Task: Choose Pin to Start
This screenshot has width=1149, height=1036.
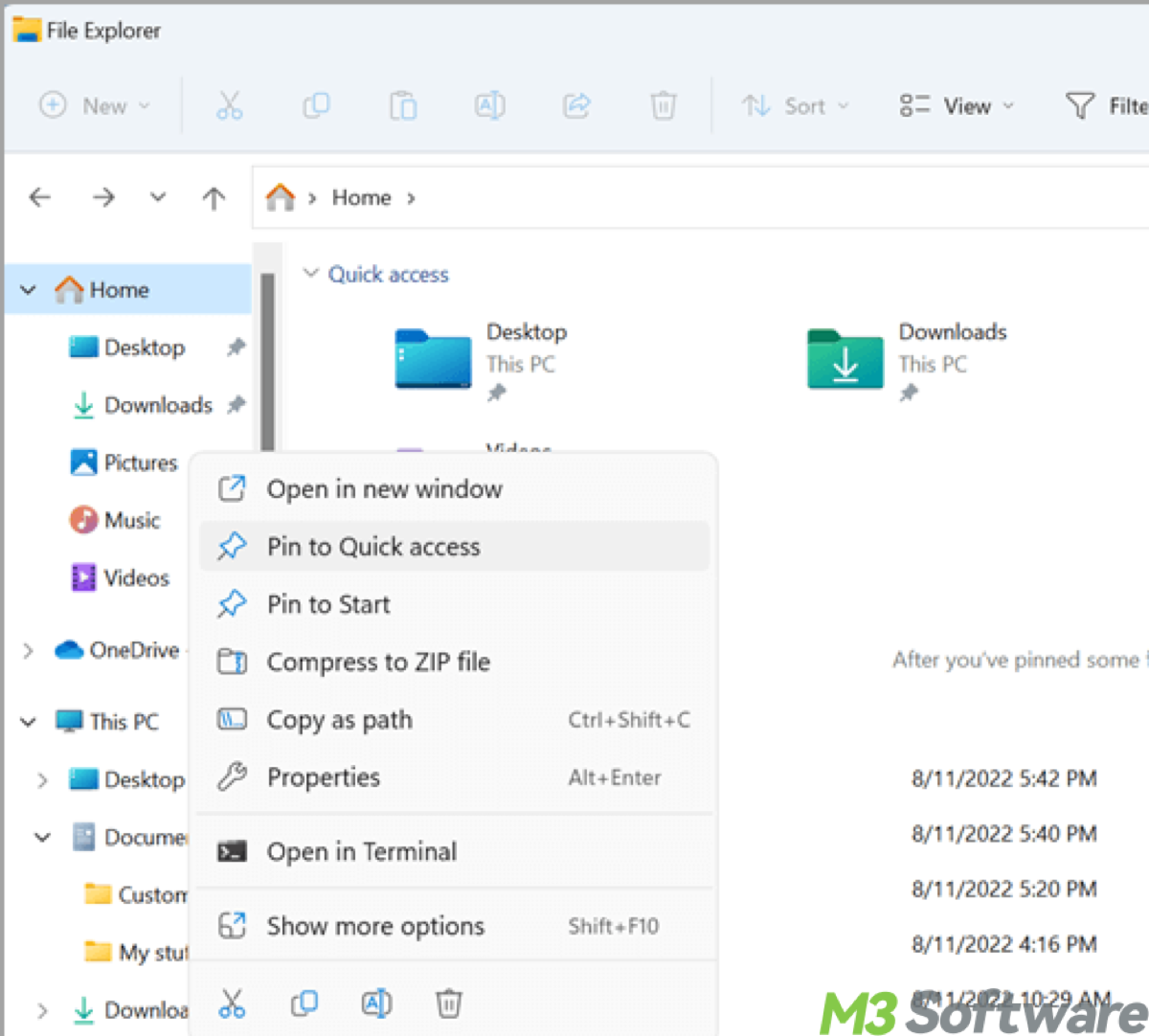Action: [454, 604]
